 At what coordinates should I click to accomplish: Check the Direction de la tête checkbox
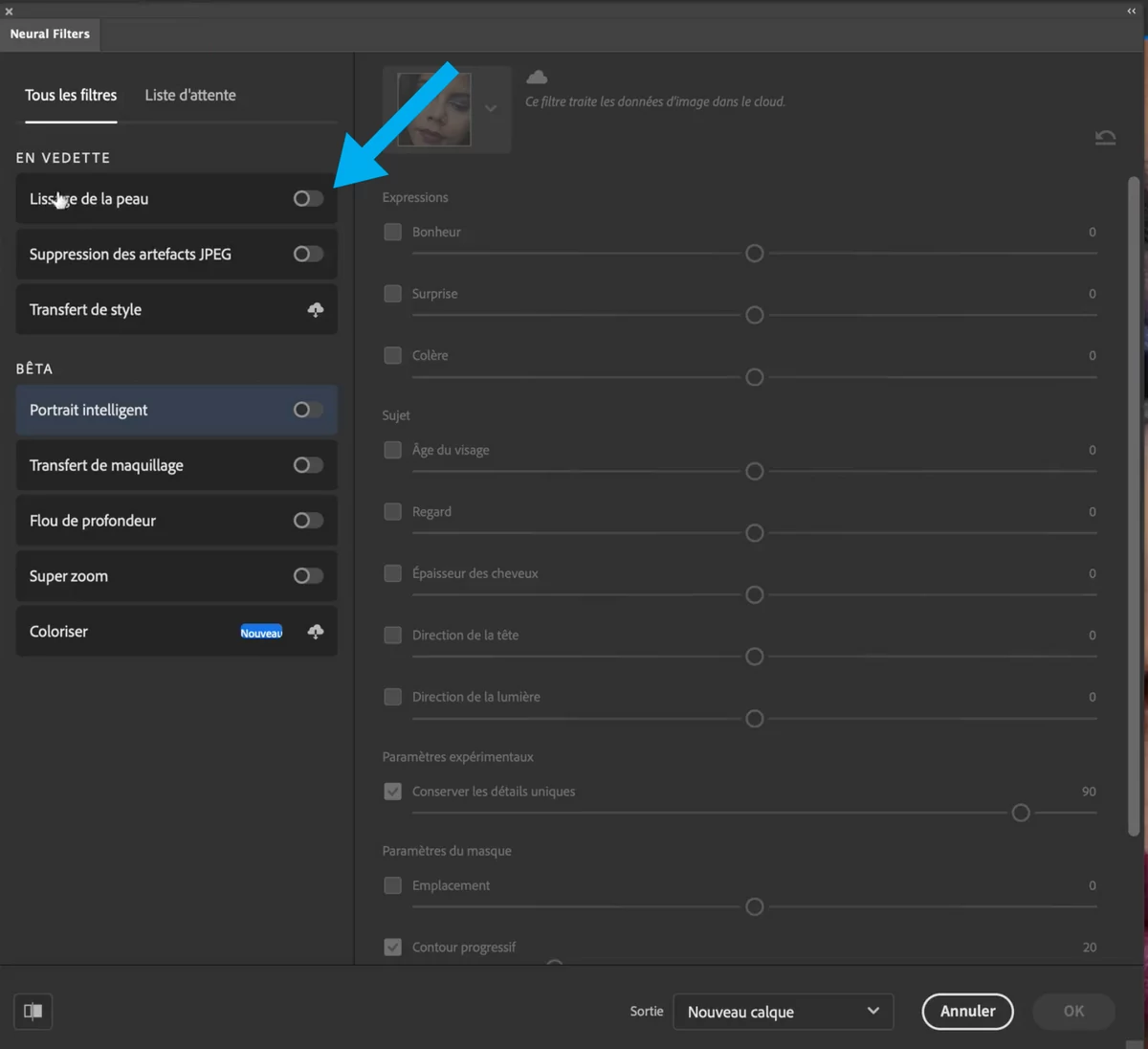[x=392, y=636]
